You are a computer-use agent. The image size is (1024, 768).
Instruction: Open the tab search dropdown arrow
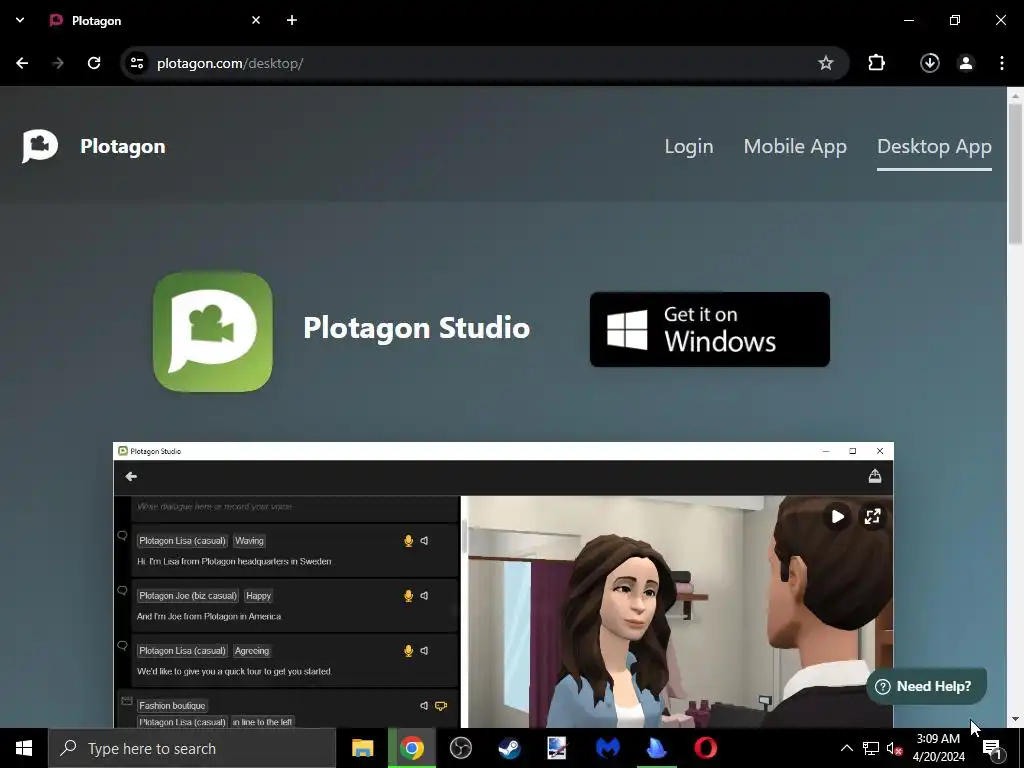click(20, 20)
